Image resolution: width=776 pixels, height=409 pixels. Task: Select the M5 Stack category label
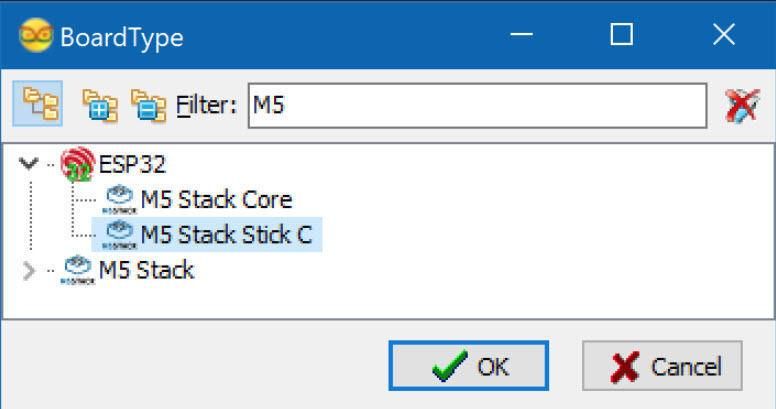[146, 271]
